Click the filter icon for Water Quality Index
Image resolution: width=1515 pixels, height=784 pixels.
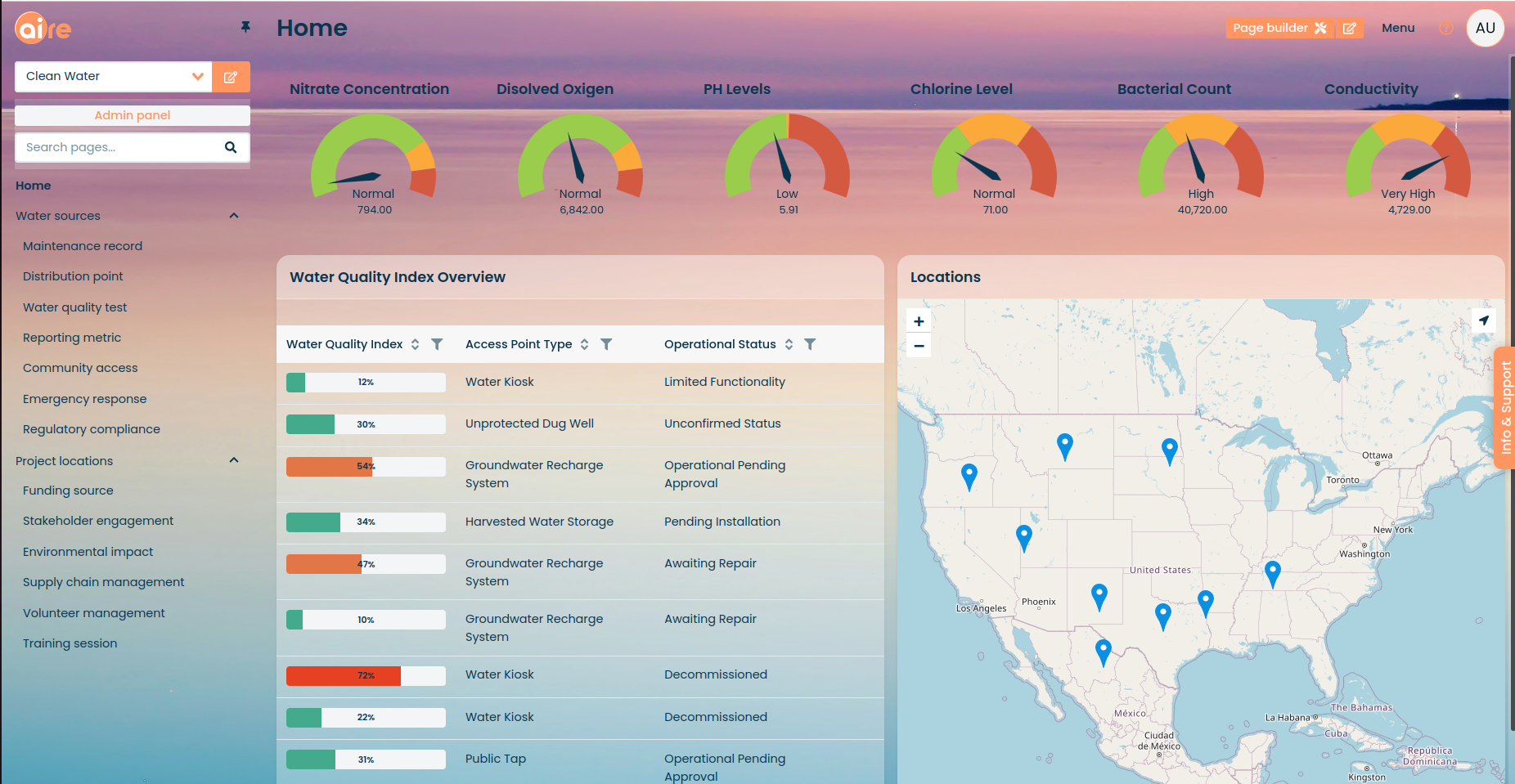438,344
